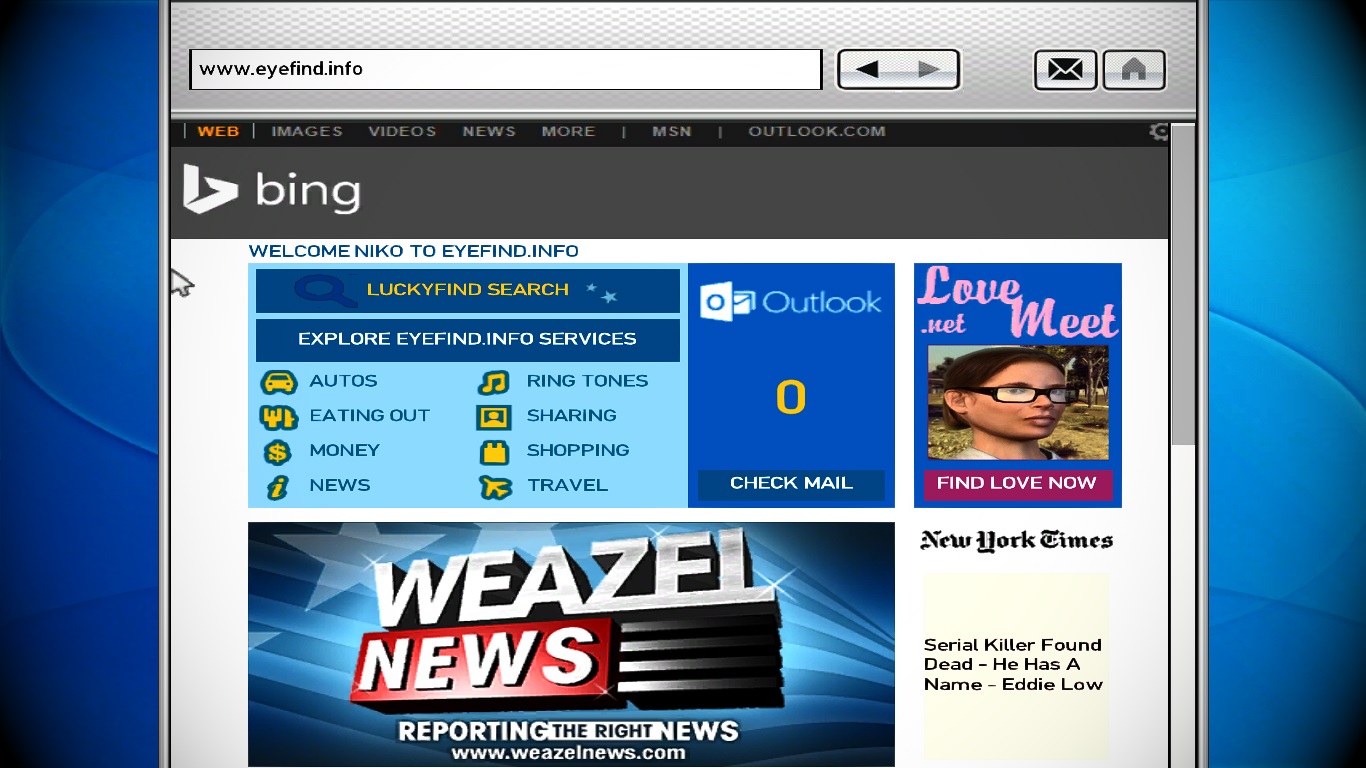This screenshot has height=768, width=1366.
Task: Switch to the Images tab
Action: coord(307,131)
